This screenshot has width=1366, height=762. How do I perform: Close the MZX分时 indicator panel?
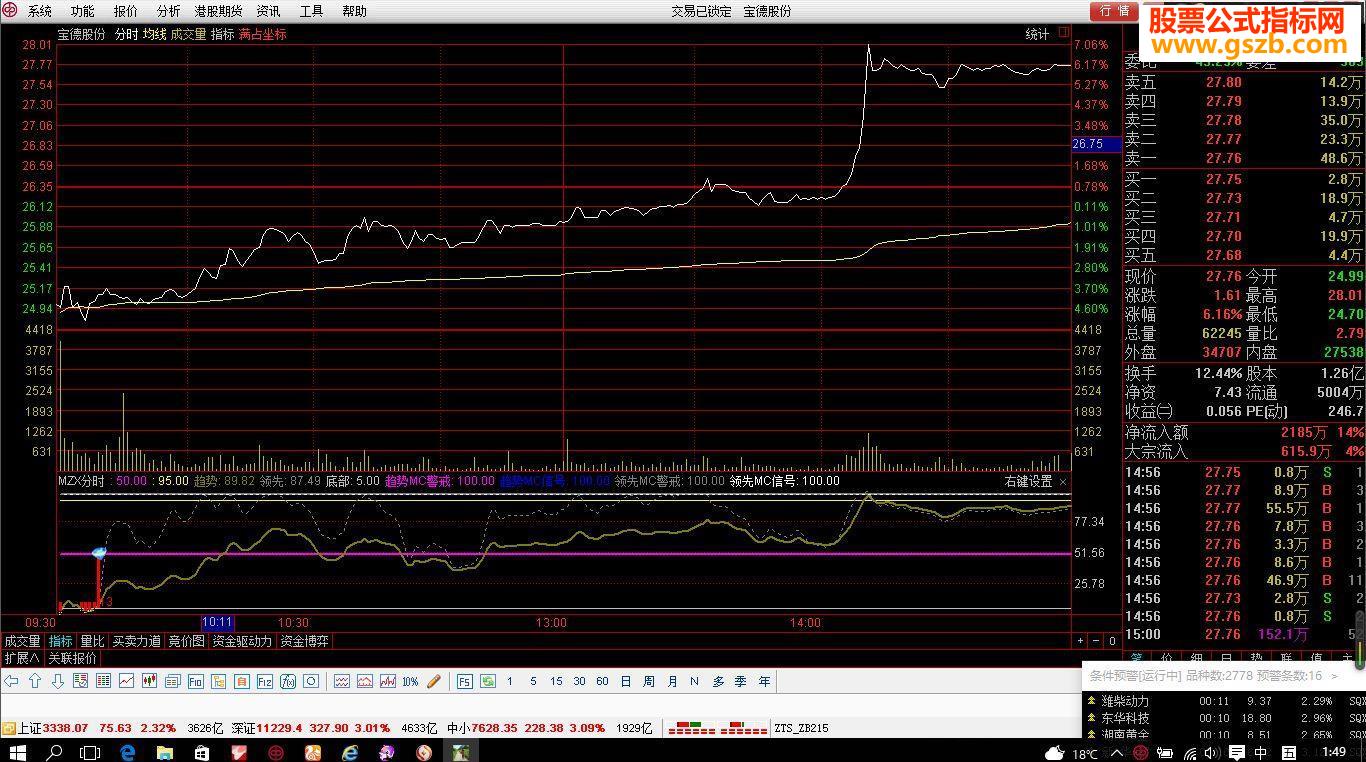pos(1063,481)
